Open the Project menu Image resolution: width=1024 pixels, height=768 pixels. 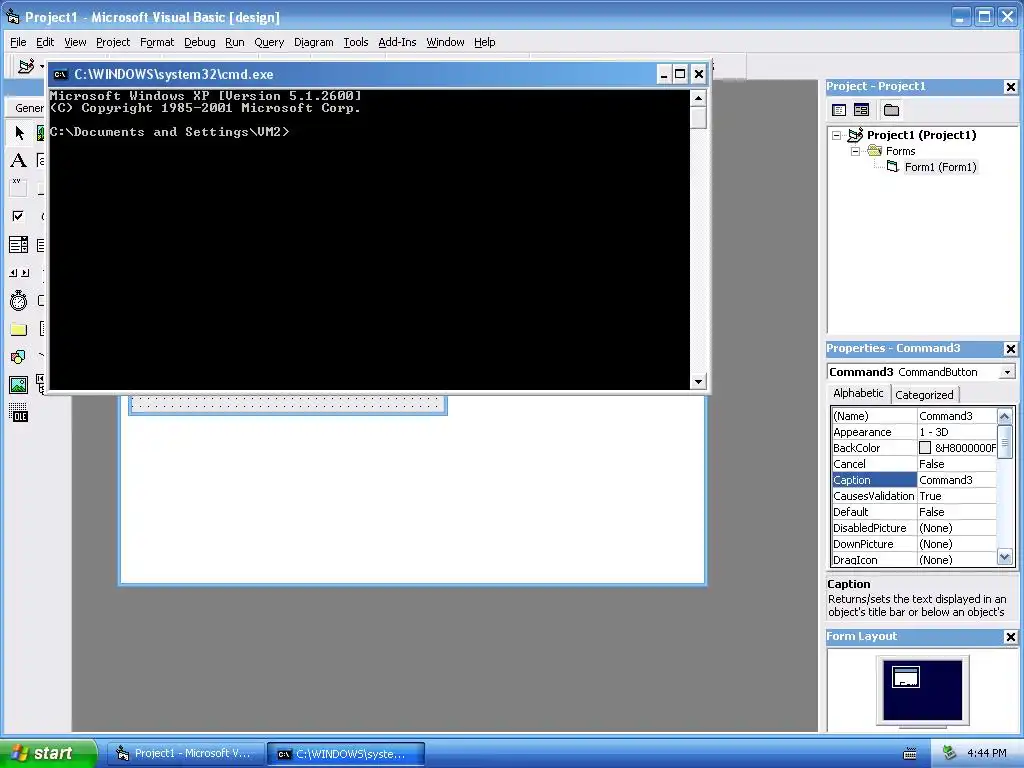tap(113, 42)
